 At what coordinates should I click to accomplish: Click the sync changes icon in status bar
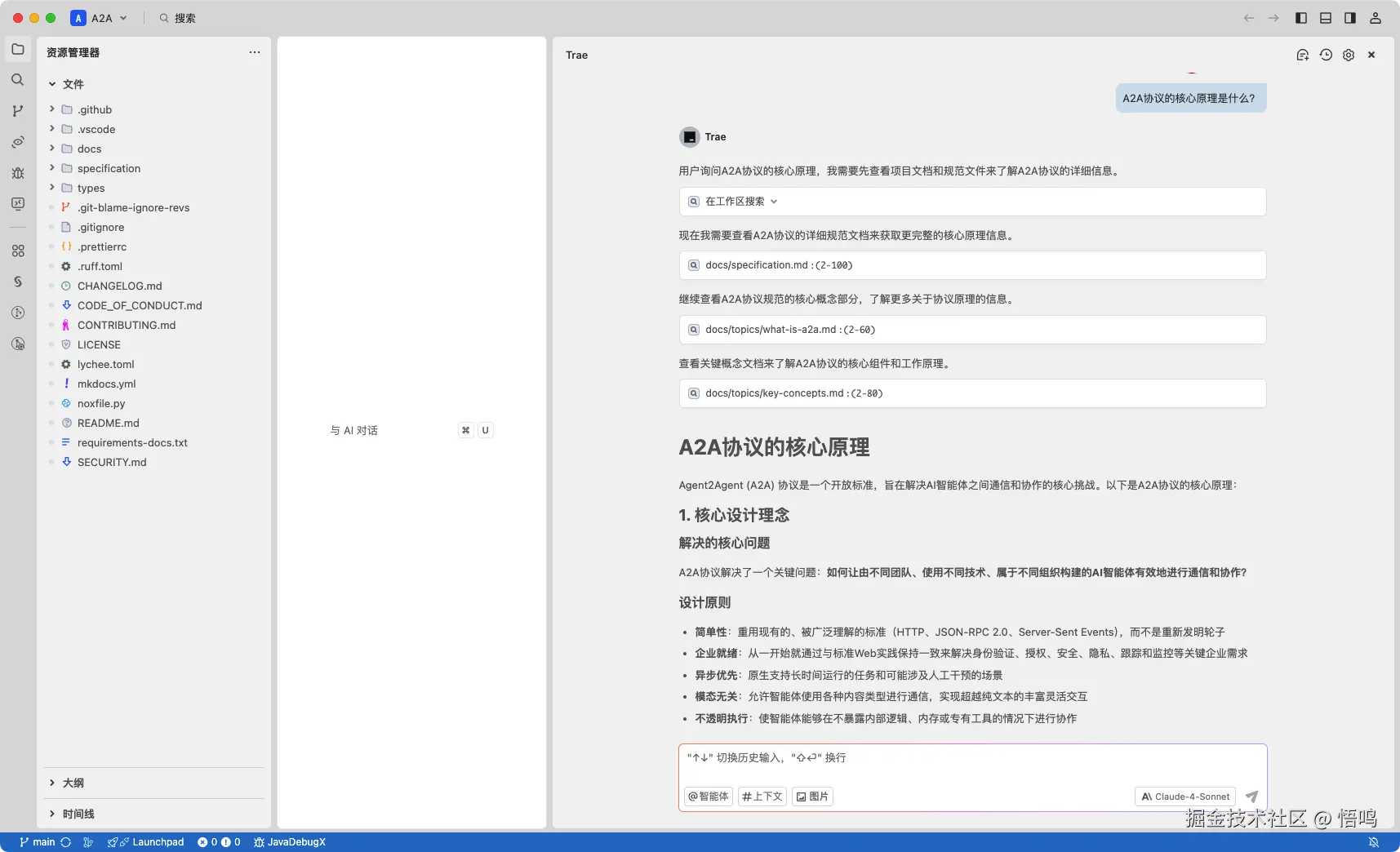pyautogui.click(x=66, y=842)
